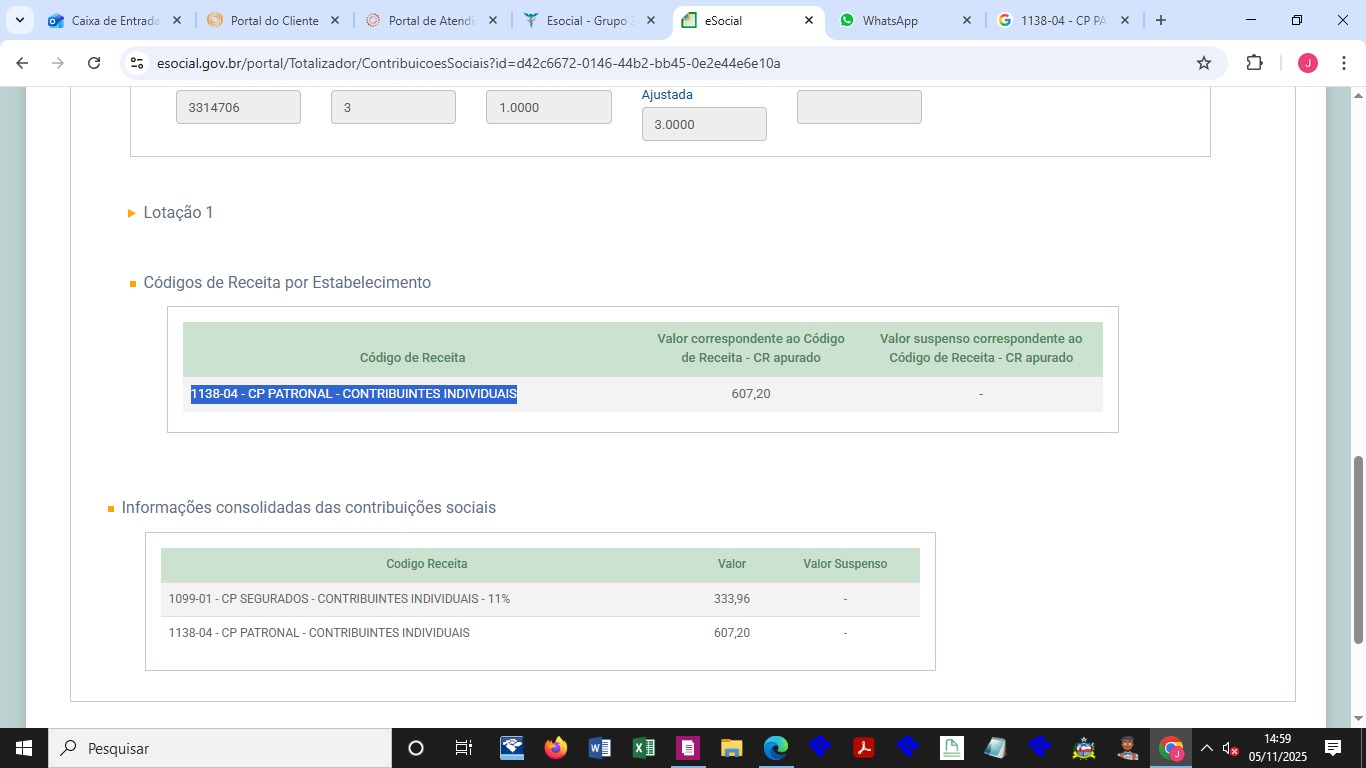Screen dimensions: 1366x768
Task: Bookmark this page with the star icon
Action: (x=1204, y=63)
